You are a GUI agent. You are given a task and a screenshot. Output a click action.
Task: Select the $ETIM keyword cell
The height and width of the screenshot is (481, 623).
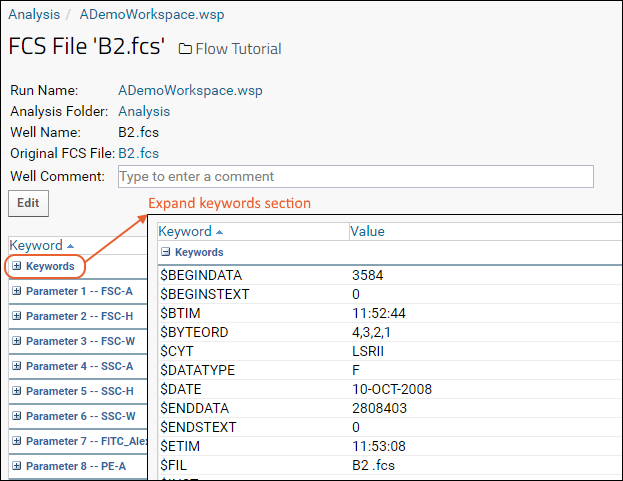(180, 446)
